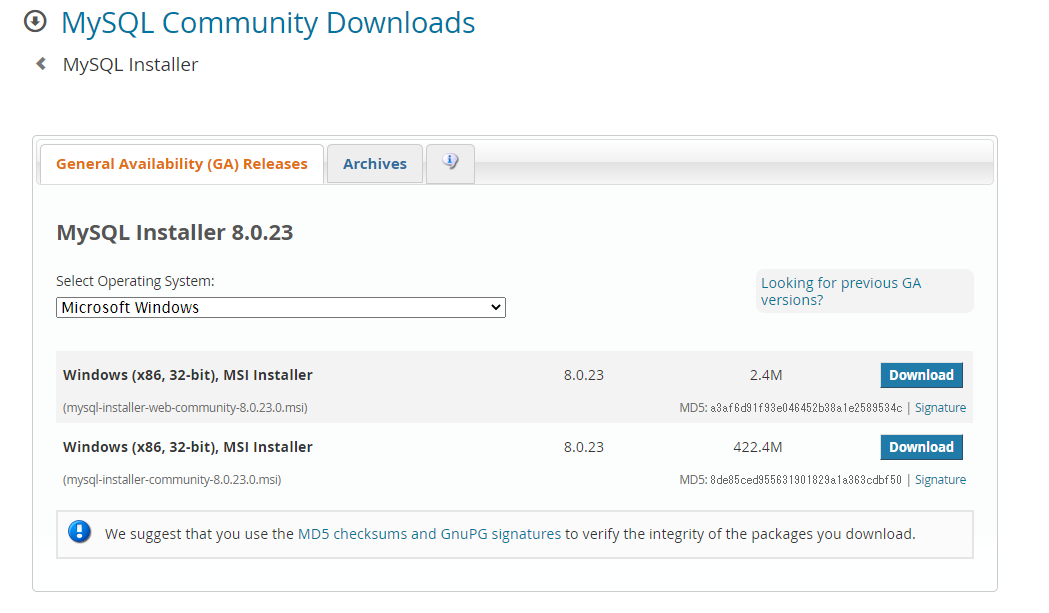1049x613 pixels.
Task: Open MD5 checksums and GnuPG signatures link
Action: (x=430, y=534)
